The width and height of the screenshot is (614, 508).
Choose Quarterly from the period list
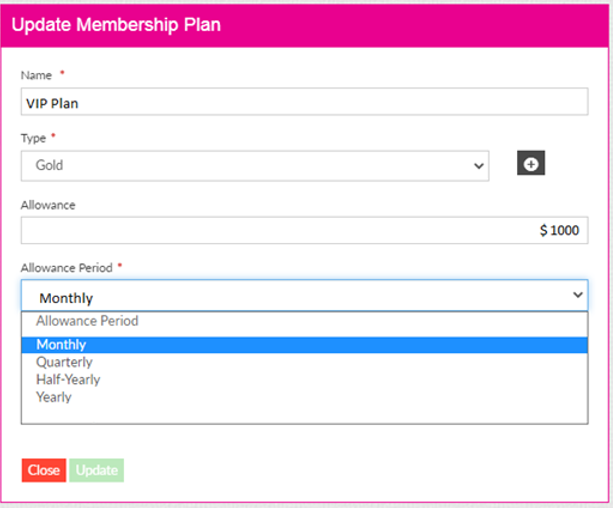64,362
